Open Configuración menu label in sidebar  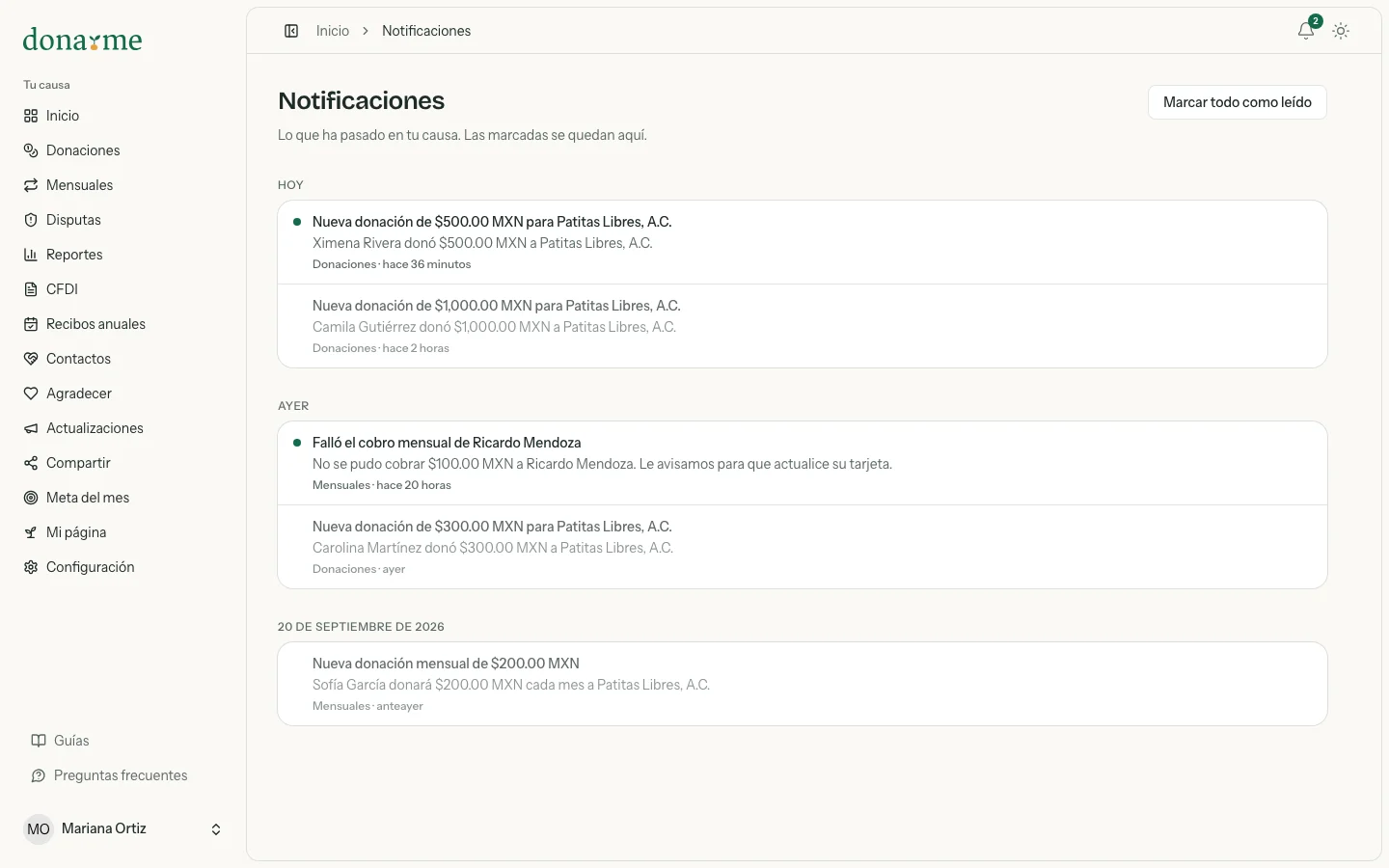click(91, 567)
